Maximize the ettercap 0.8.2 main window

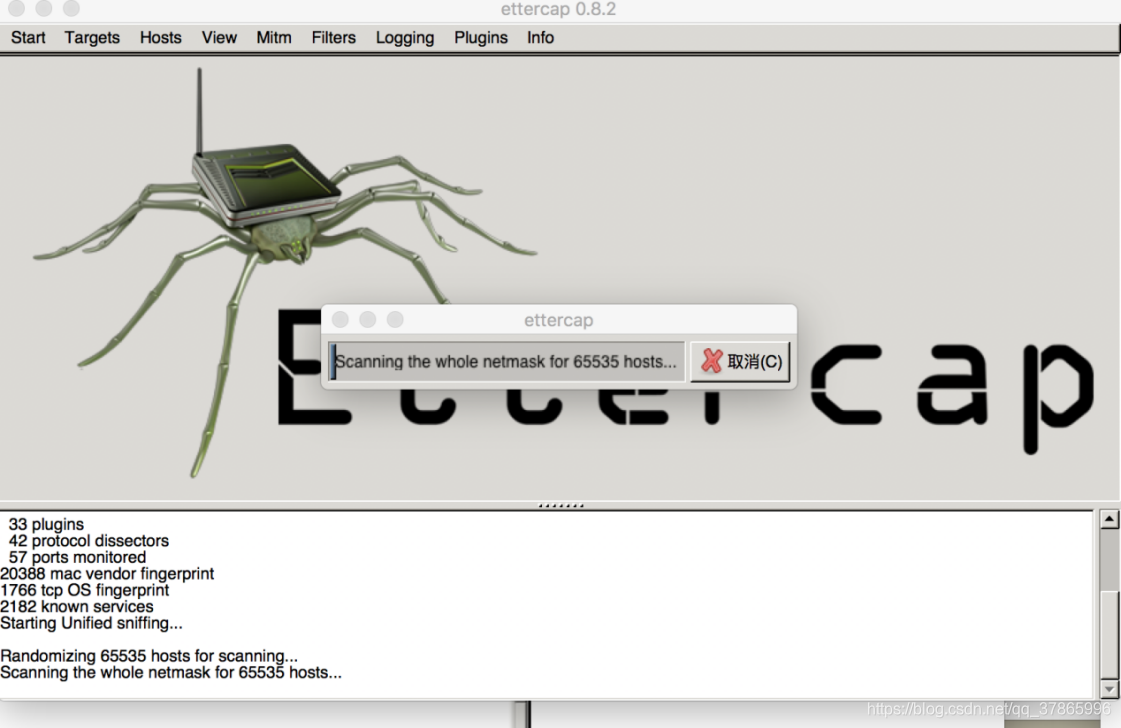click(x=71, y=8)
